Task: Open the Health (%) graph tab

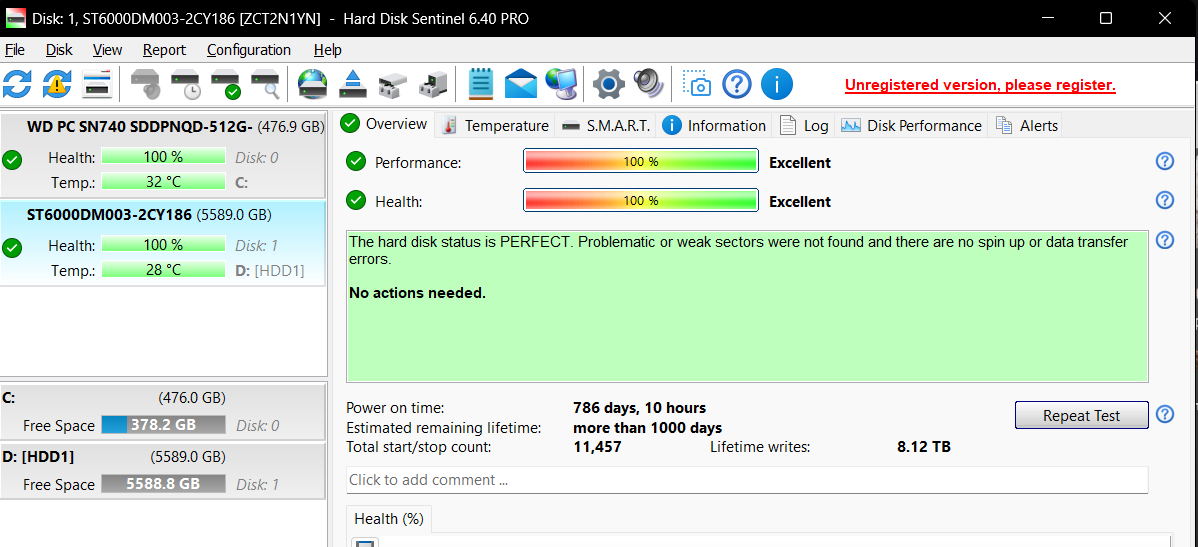Action: coord(389,519)
